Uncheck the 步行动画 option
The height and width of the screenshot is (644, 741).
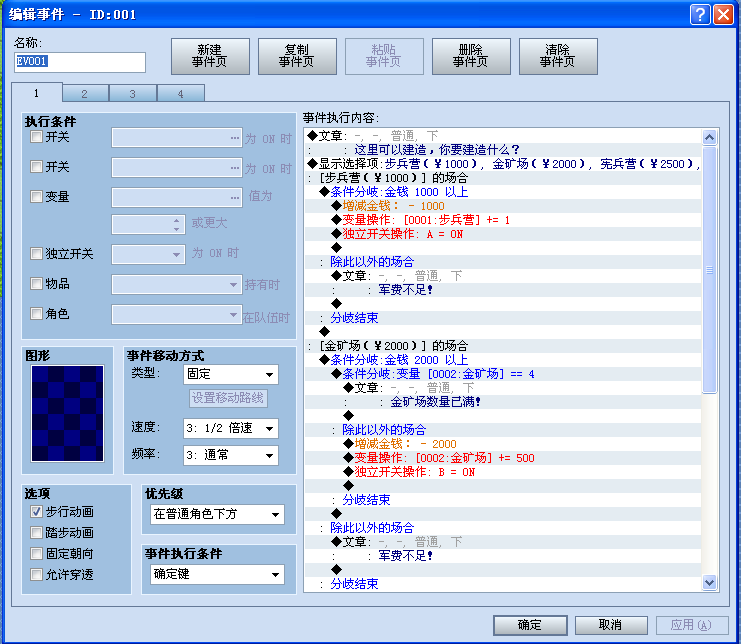tap(36, 512)
